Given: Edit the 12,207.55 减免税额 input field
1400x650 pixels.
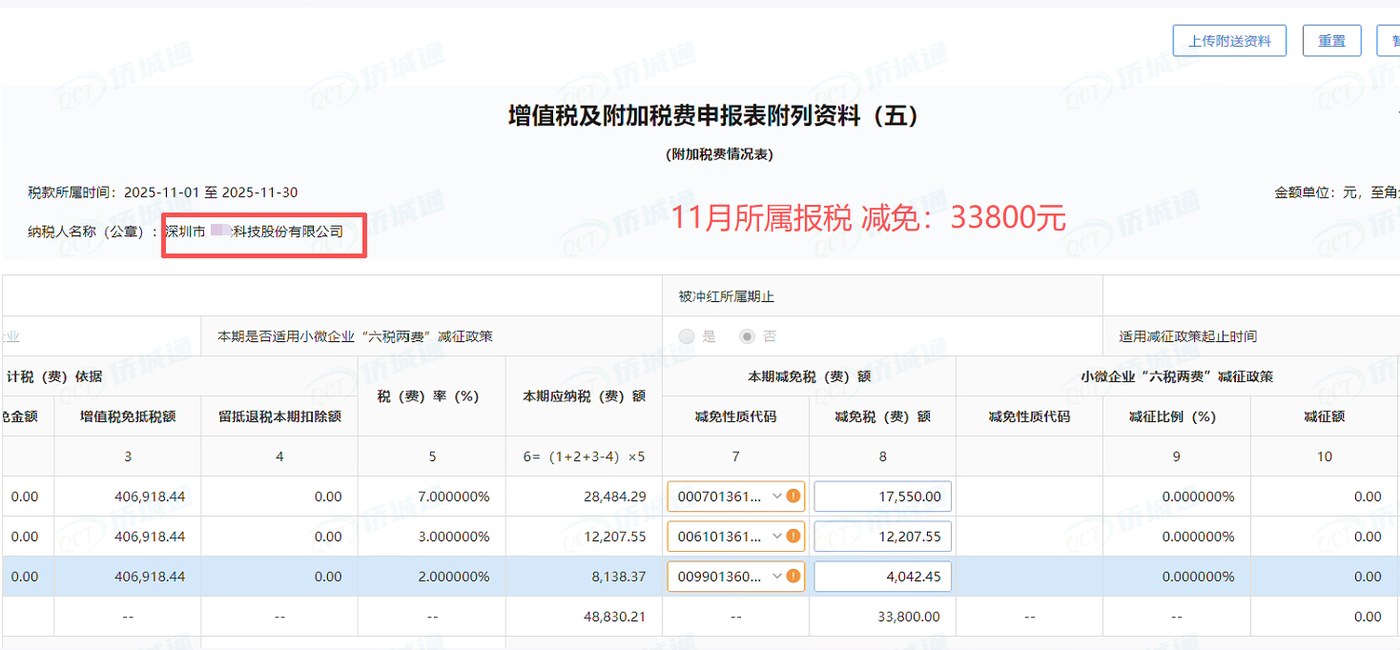Looking at the screenshot, I should coord(883,536).
